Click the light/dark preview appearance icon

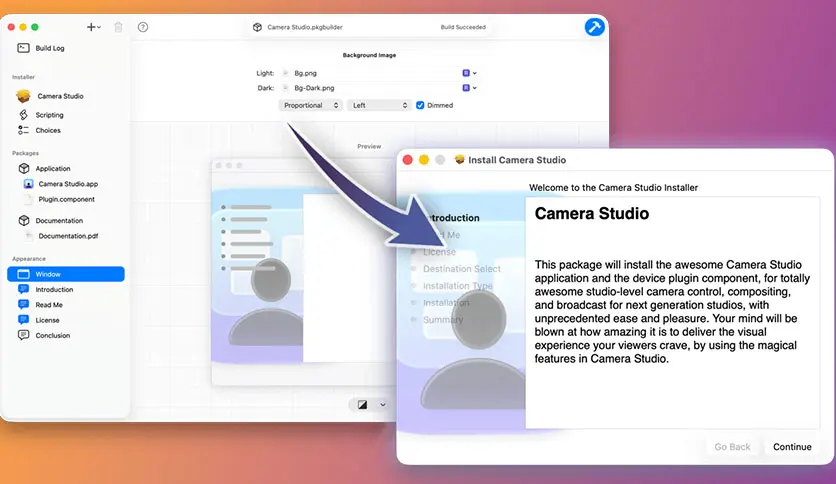(x=363, y=405)
